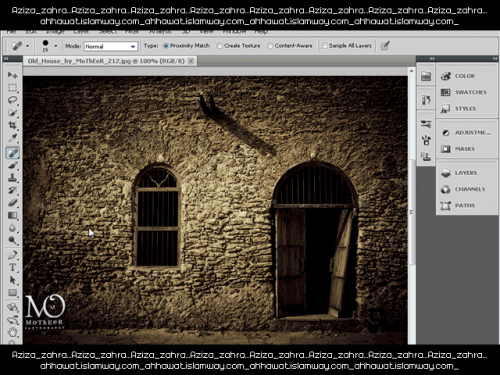Select the Path Selection tool
The height and width of the screenshot is (375, 500).
click(x=13, y=280)
